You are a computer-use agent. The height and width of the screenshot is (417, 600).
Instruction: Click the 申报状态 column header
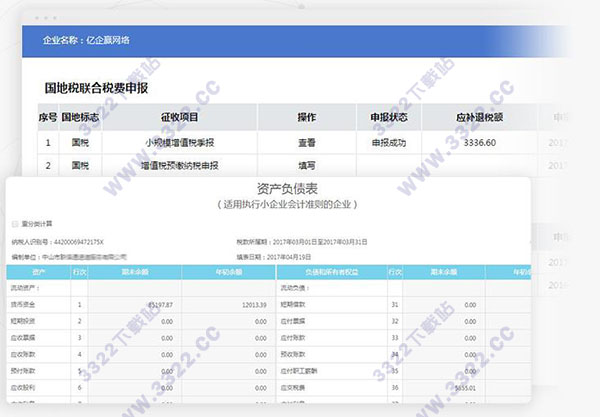click(x=389, y=117)
